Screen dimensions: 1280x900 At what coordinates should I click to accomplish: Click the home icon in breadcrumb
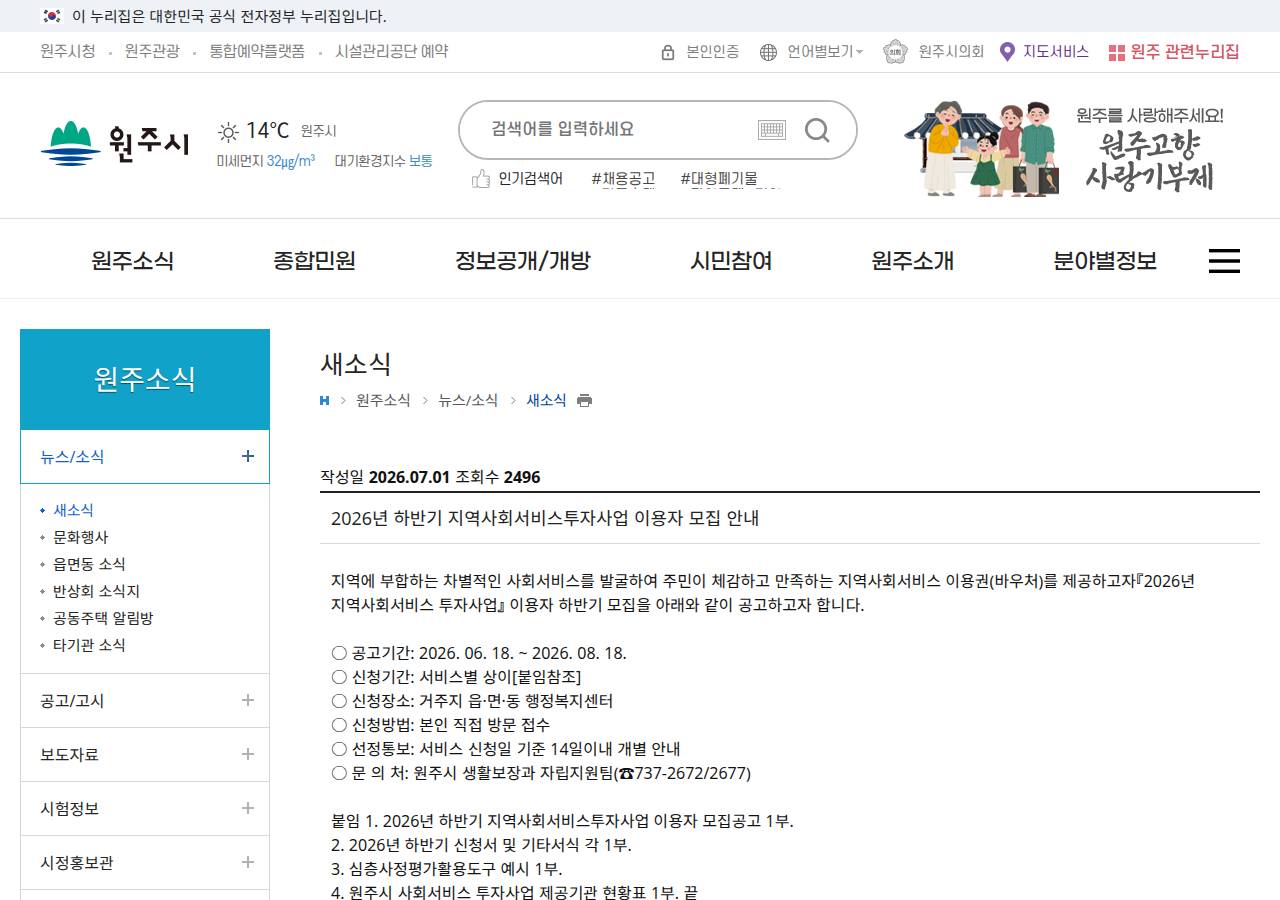(x=324, y=401)
